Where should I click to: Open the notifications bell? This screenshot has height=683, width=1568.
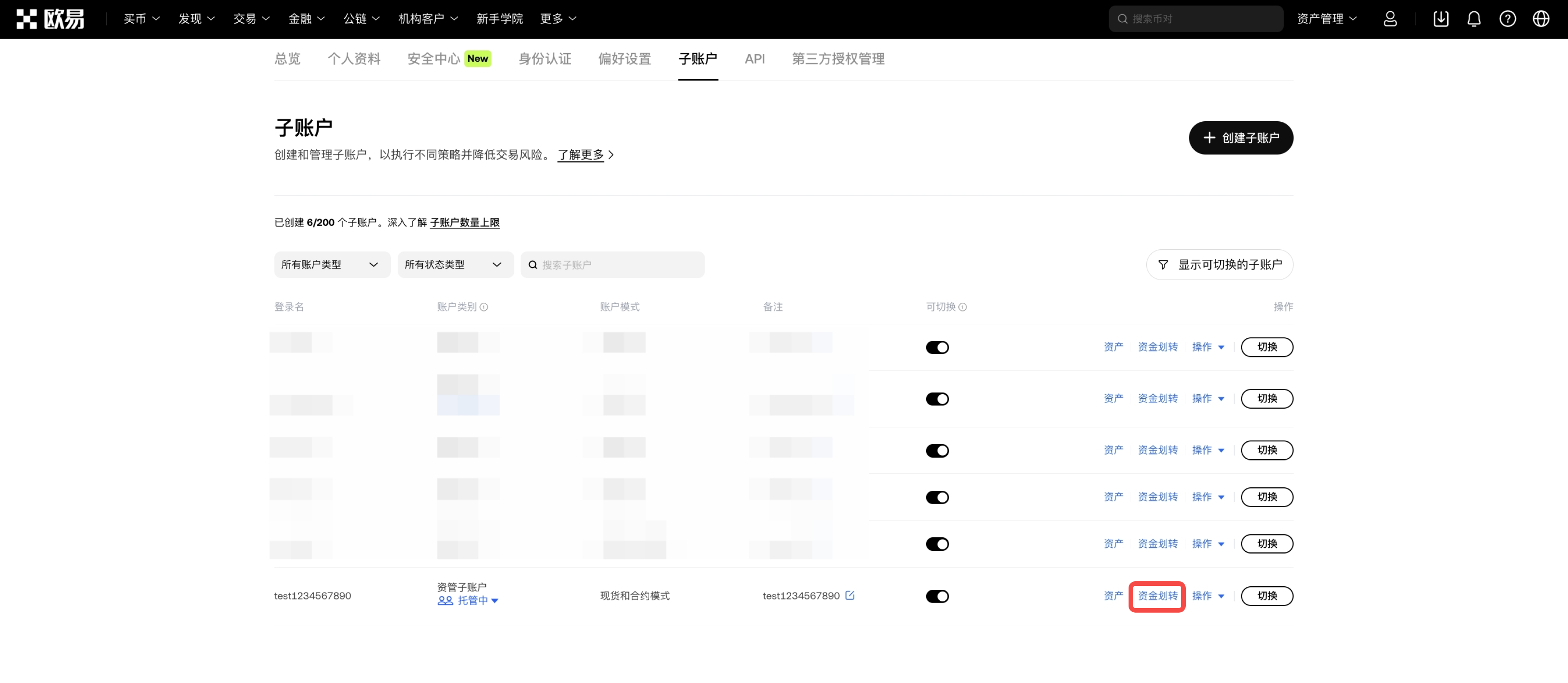pos(1474,19)
